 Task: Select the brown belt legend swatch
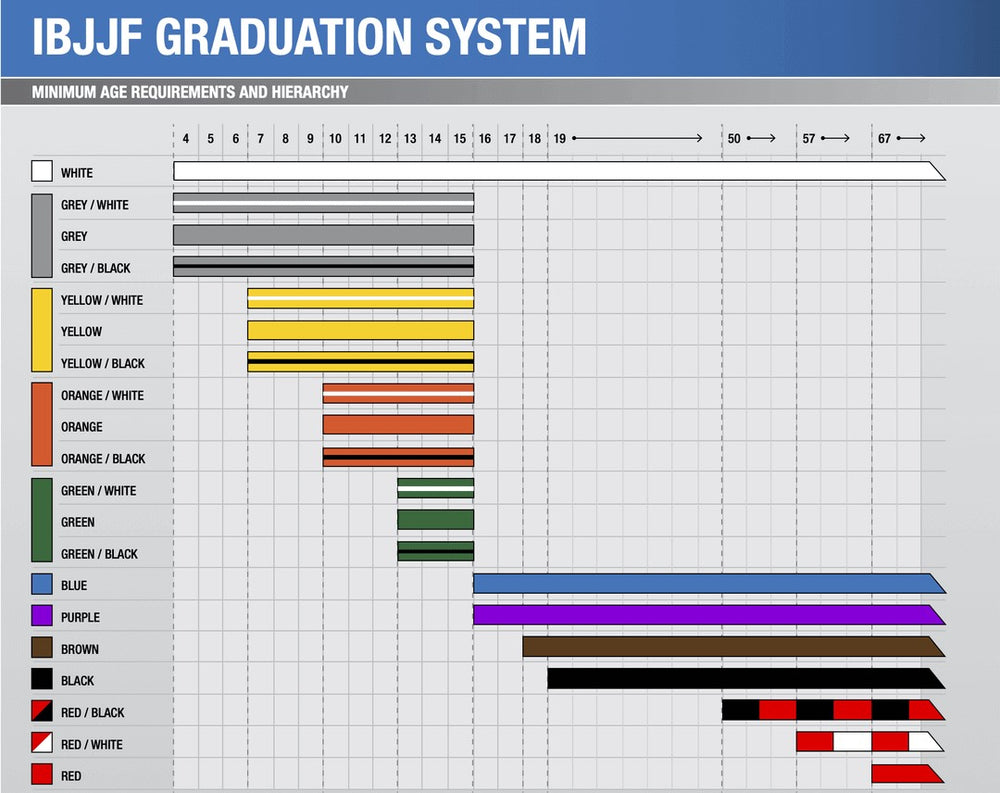tap(42, 648)
